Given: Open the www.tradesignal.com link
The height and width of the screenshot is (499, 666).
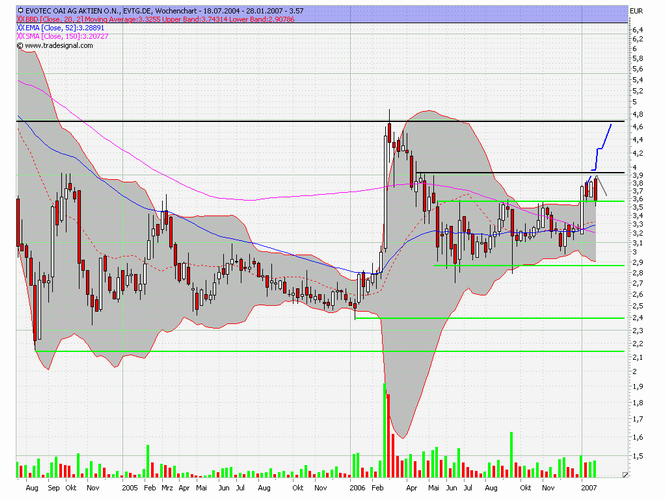Looking at the screenshot, I should [x=59, y=45].
